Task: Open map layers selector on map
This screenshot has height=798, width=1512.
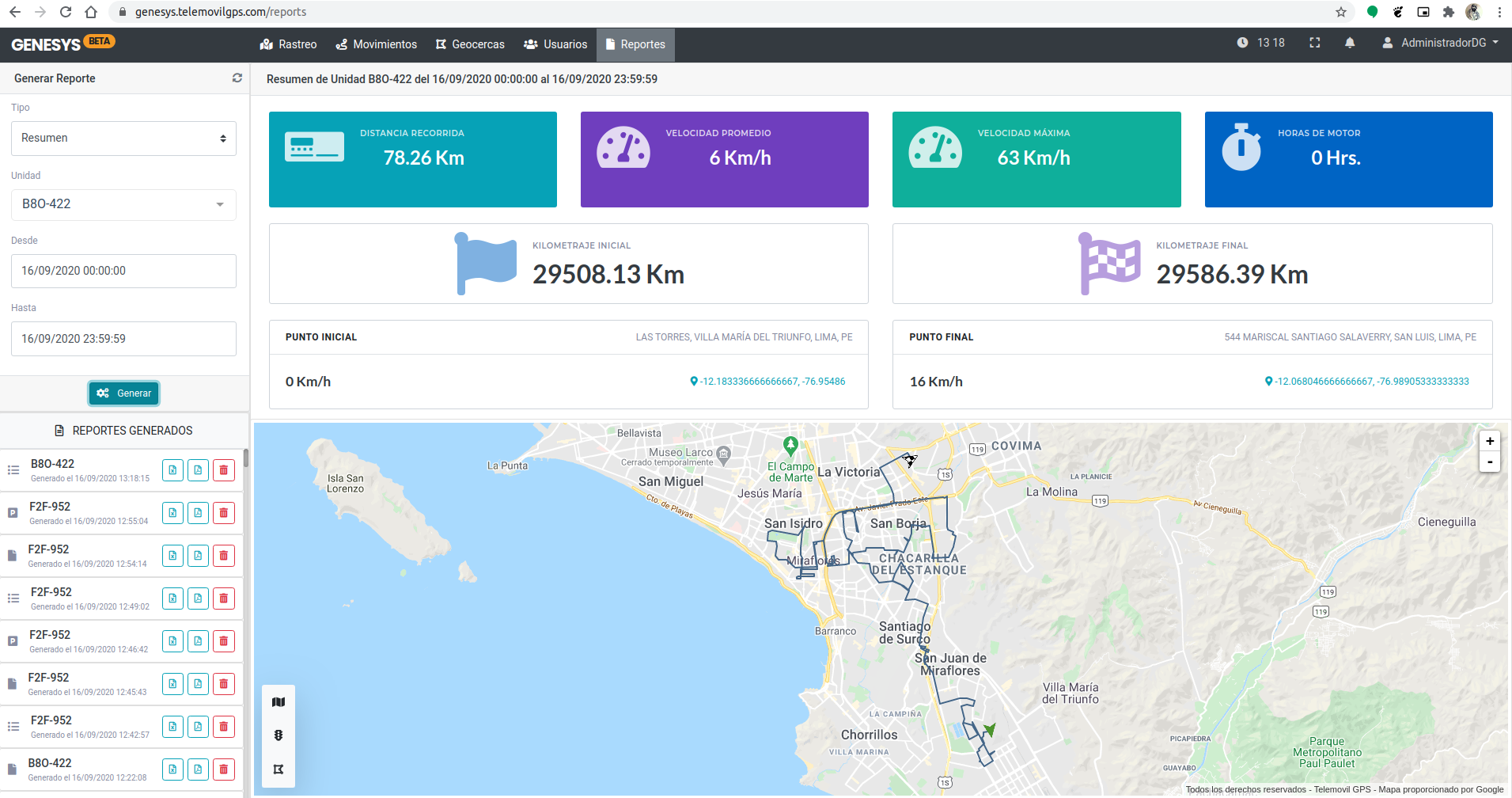Action: click(x=279, y=702)
